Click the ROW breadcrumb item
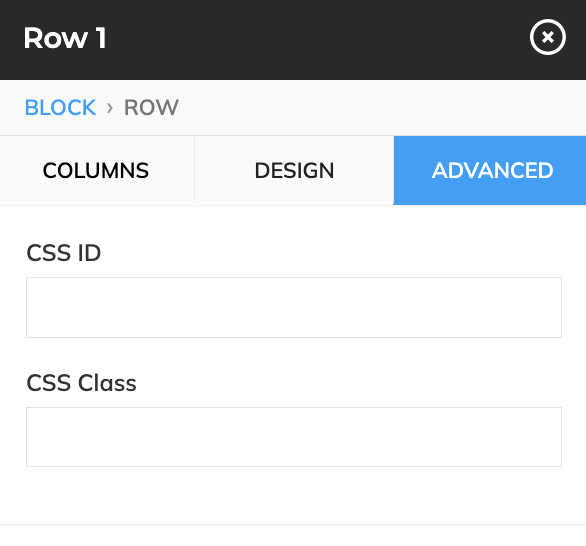 (151, 108)
